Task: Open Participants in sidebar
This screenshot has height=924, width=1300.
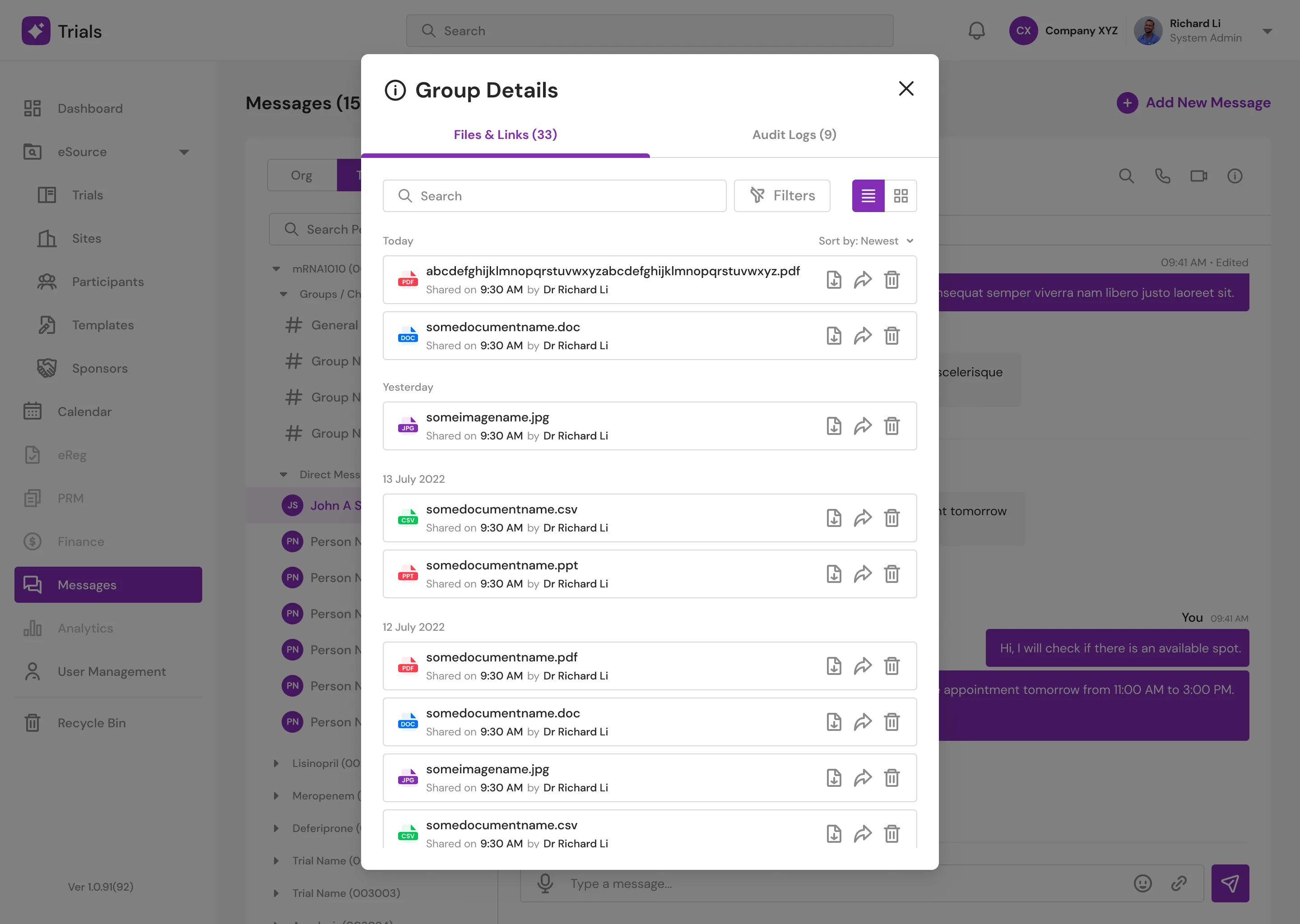Action: (108, 282)
